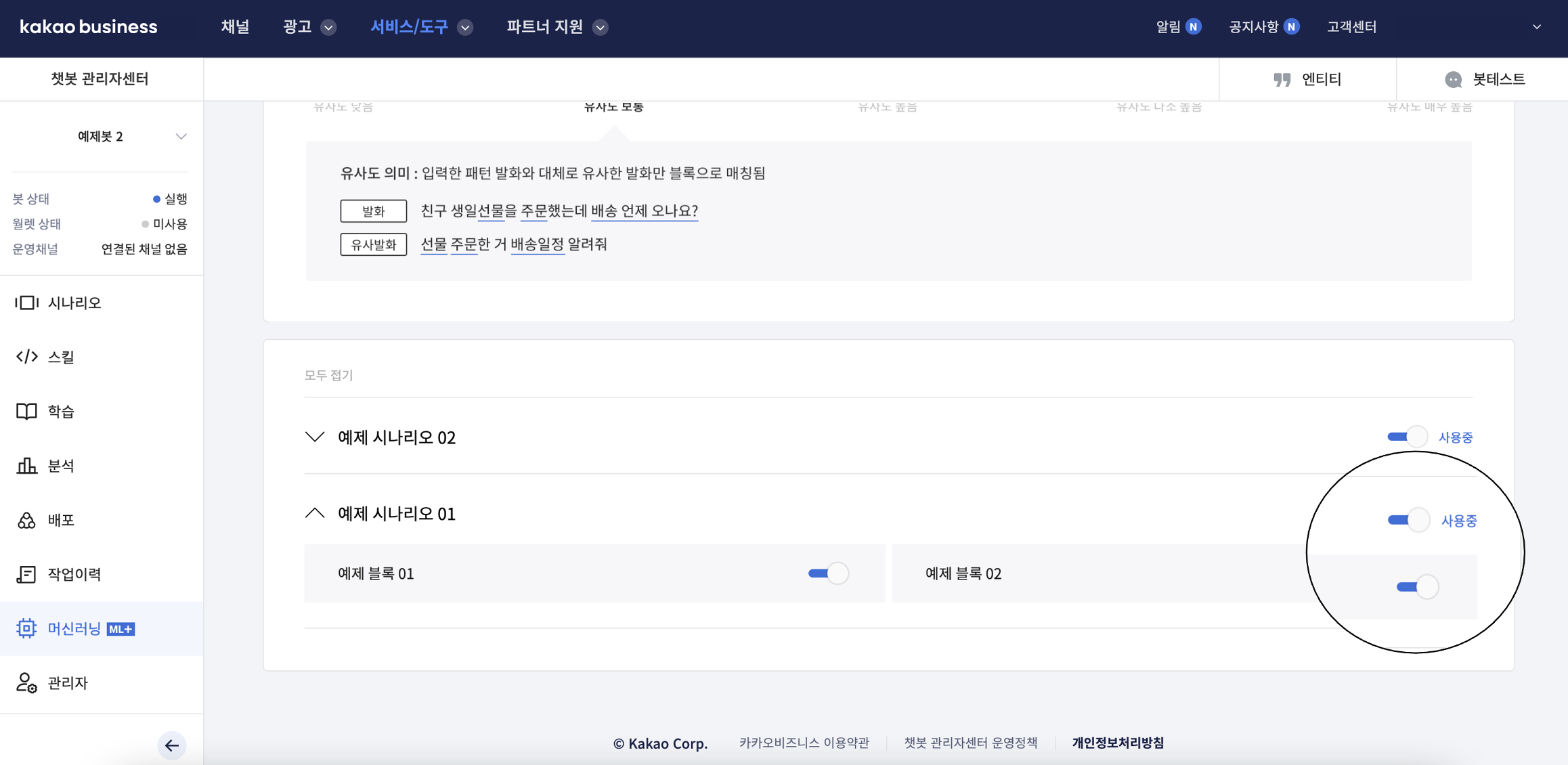1568x765 pixels.
Task: Open the 채널 menu item
Action: pyautogui.click(x=235, y=27)
